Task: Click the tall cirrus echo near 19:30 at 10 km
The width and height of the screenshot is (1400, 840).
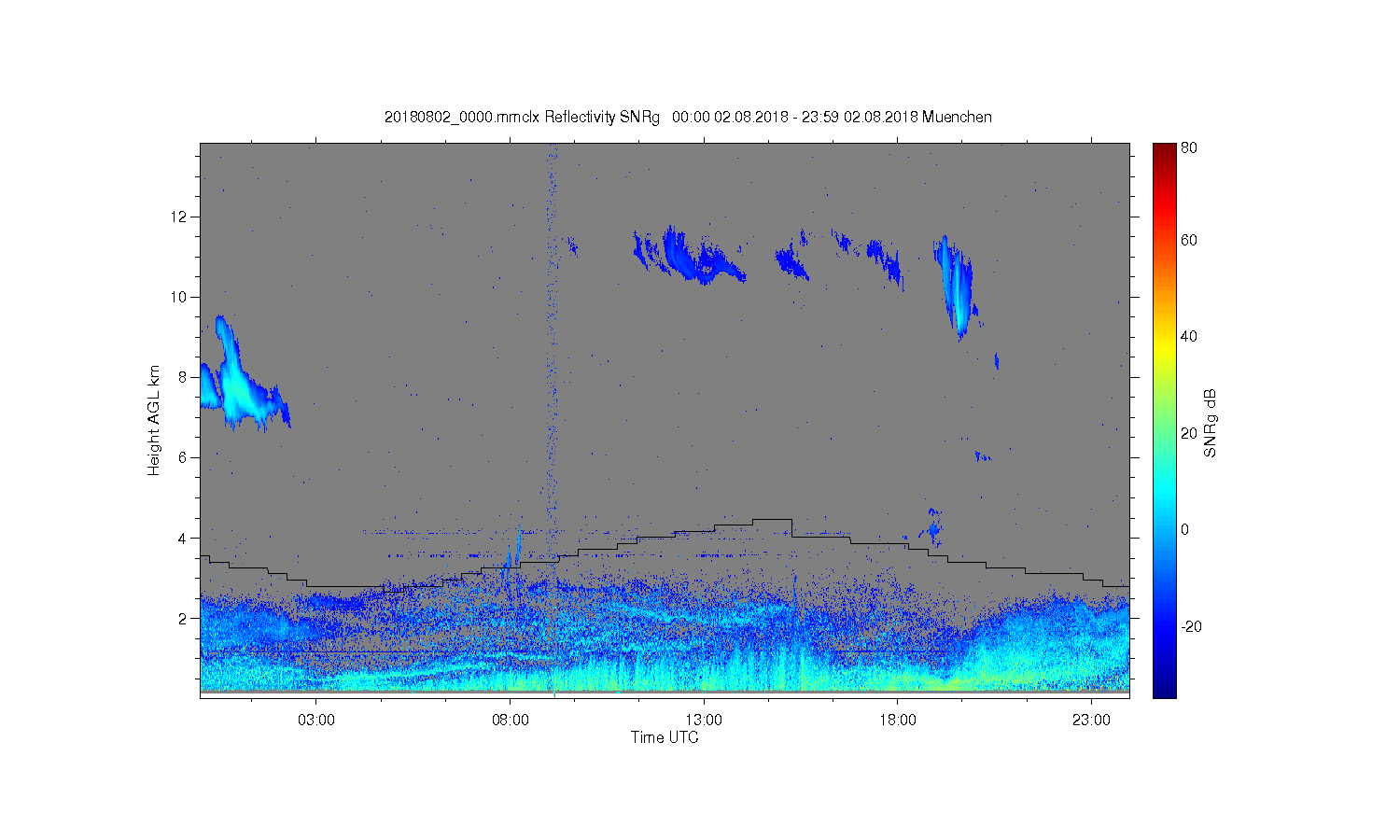Action: coord(956,286)
